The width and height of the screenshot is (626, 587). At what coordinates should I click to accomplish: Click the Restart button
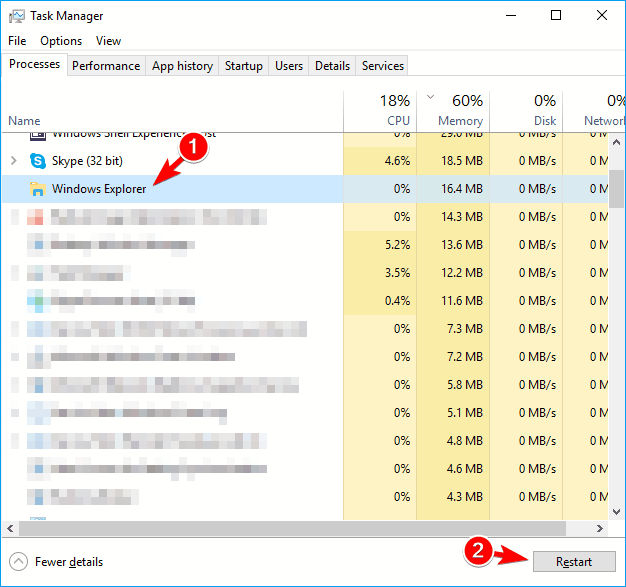574,561
